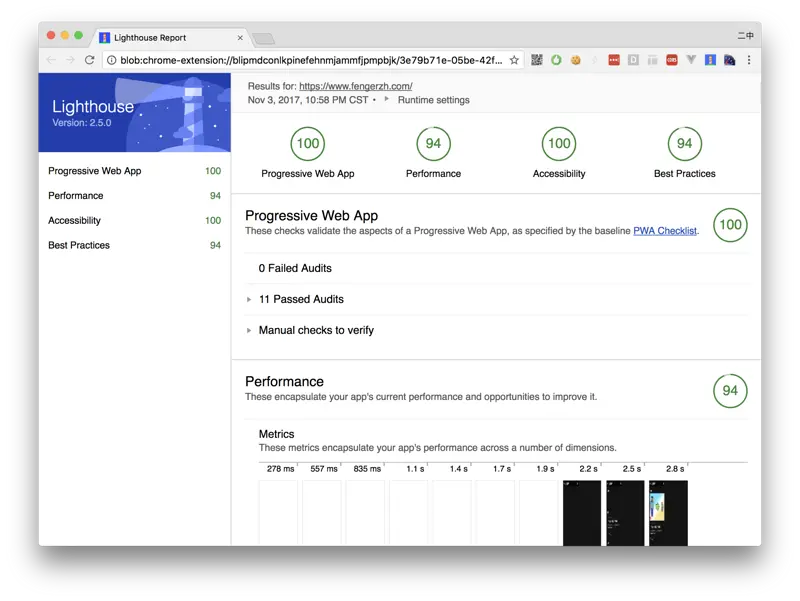Open the PWA Checklist link
The image size is (800, 601).
665,231
